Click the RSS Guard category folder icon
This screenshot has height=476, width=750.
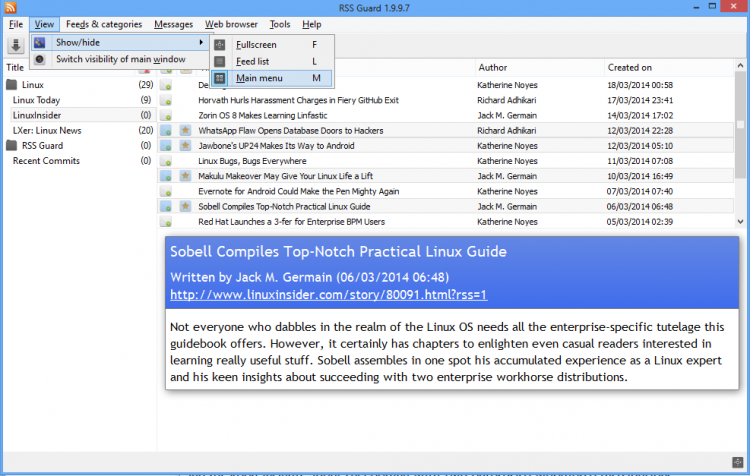[12, 145]
